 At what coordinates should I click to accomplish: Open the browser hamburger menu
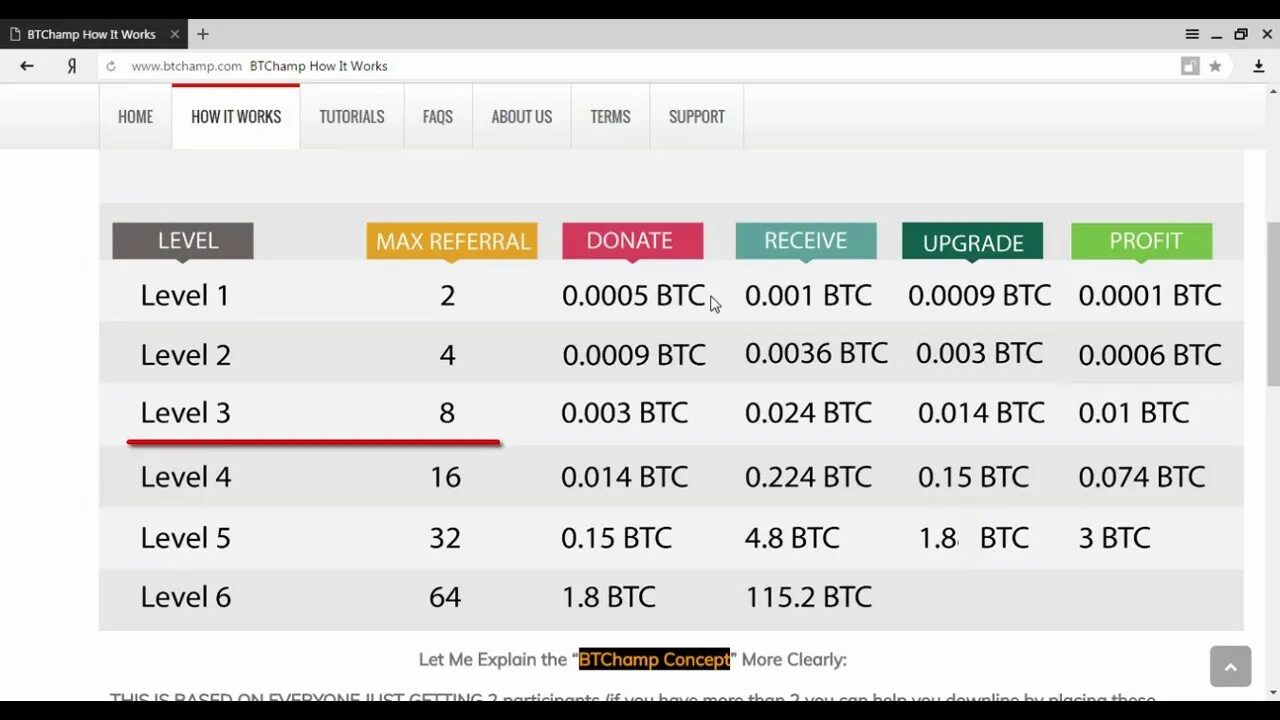pyautogui.click(x=1192, y=34)
